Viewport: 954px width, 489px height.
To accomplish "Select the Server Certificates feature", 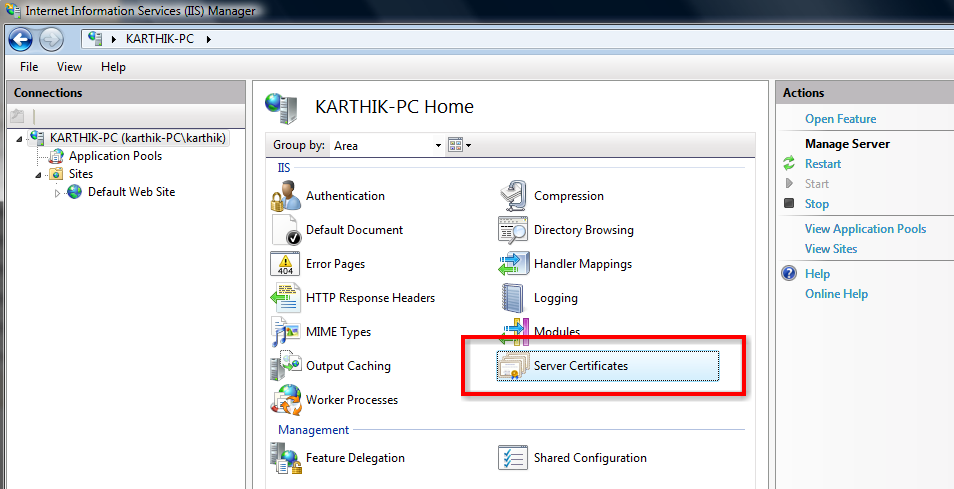I will (607, 366).
